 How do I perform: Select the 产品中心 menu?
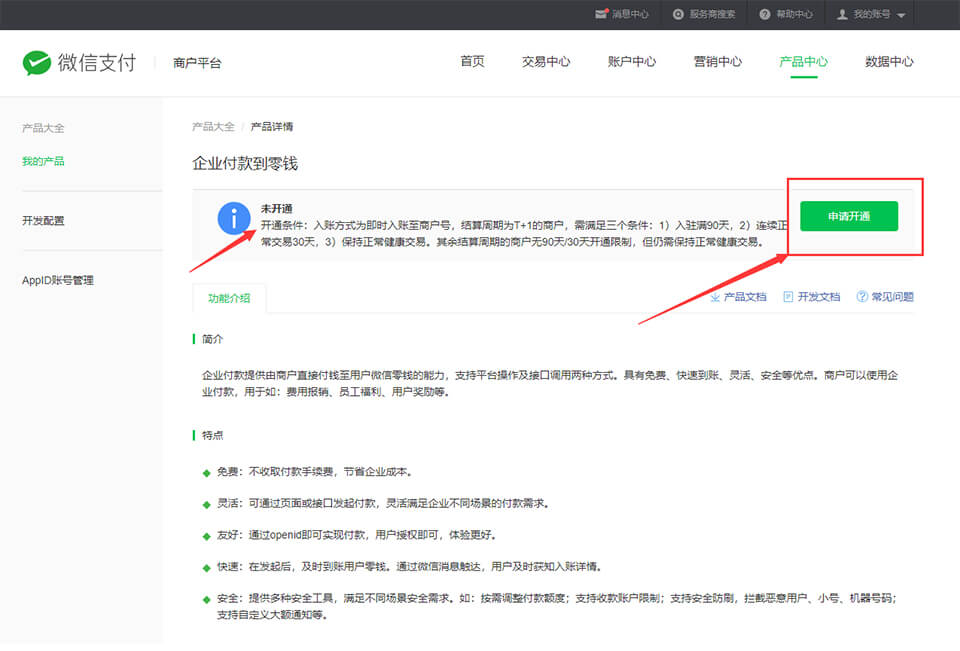pos(803,61)
